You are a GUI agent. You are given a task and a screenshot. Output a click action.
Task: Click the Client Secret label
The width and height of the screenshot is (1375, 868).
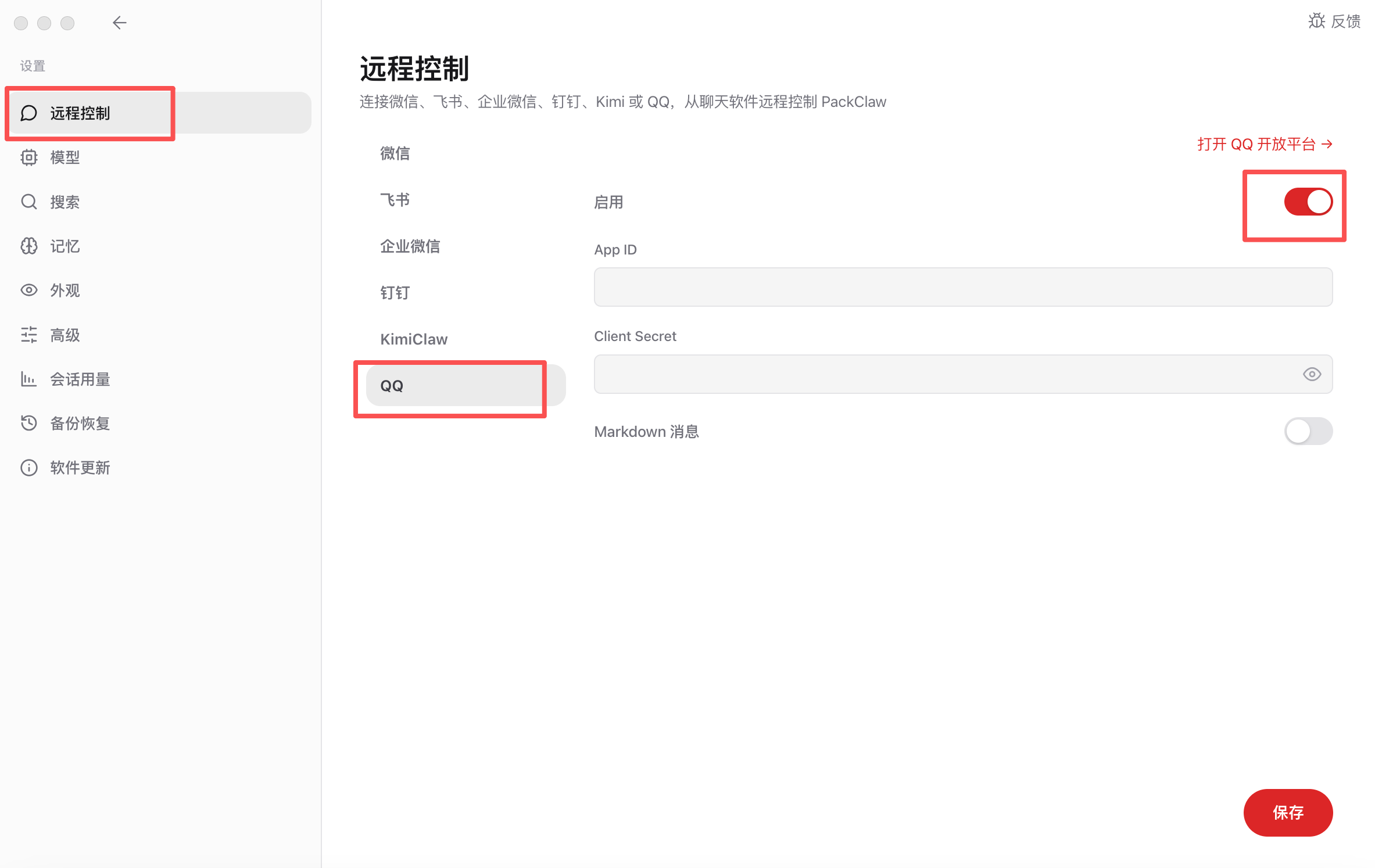[x=635, y=336]
